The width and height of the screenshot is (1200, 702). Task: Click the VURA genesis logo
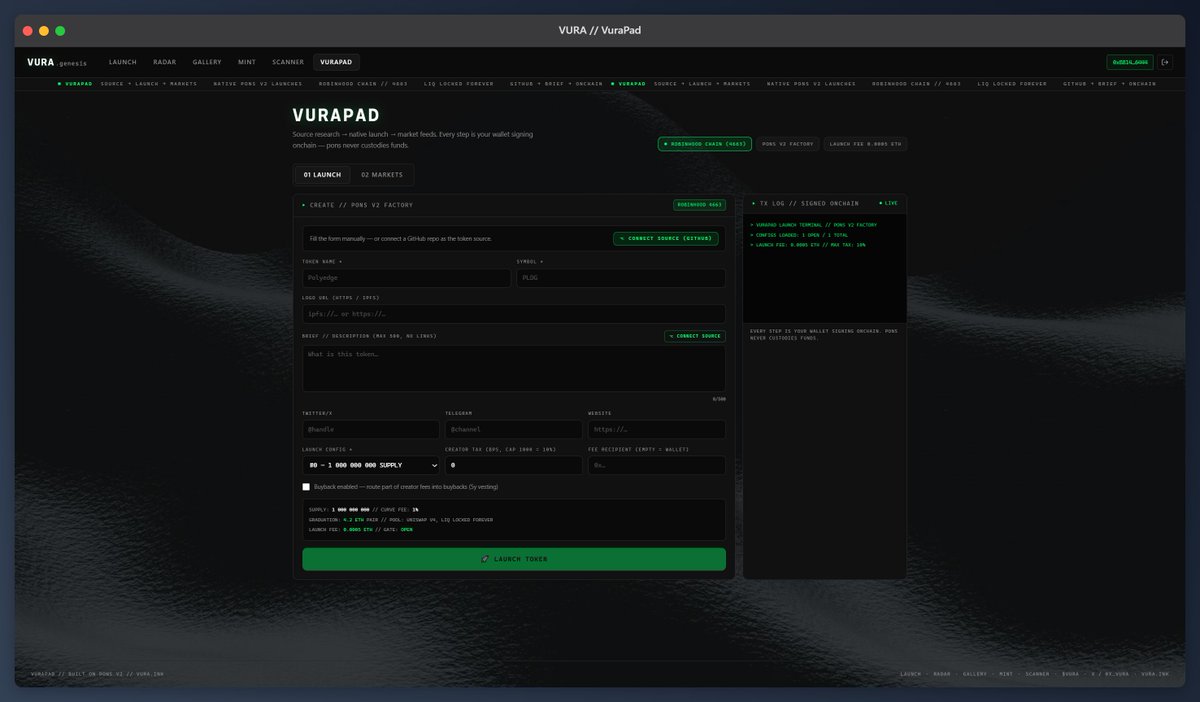click(x=57, y=62)
